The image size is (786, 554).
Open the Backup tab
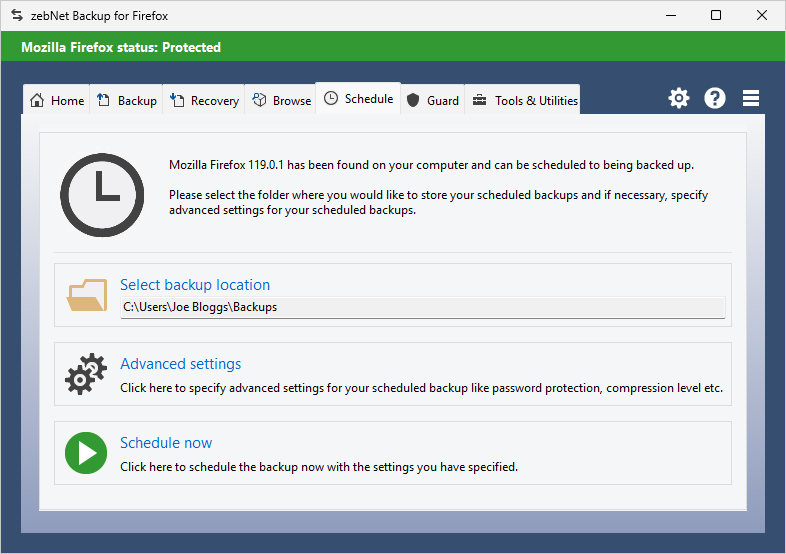[x=127, y=100]
